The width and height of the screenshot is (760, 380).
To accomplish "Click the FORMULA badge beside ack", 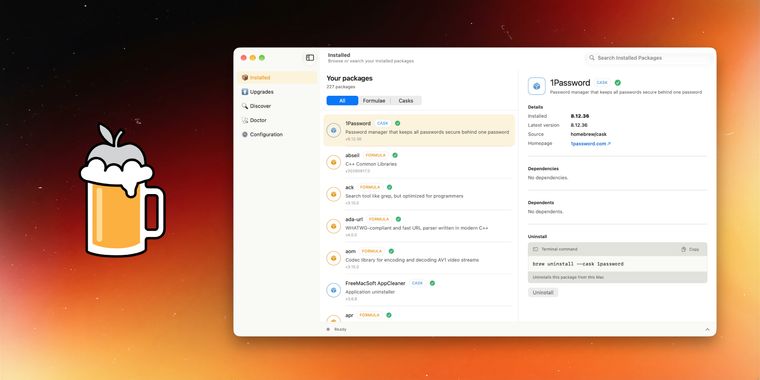I will [370, 187].
